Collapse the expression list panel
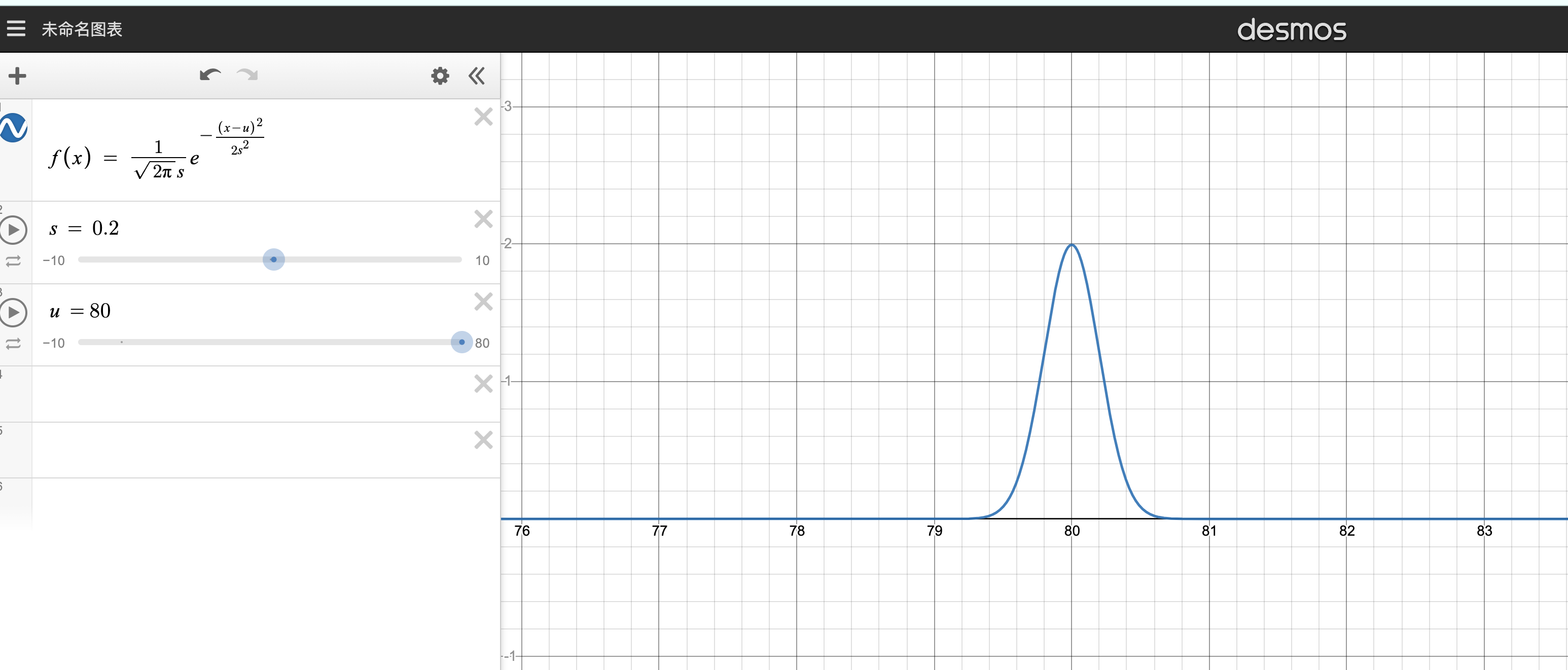Screen dimensions: 1568x670 pyautogui.click(x=477, y=76)
